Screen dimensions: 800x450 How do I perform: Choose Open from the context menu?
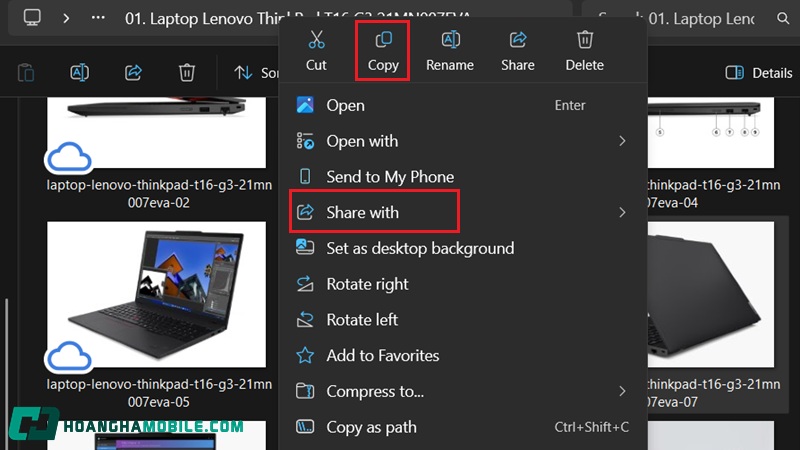pos(463,105)
